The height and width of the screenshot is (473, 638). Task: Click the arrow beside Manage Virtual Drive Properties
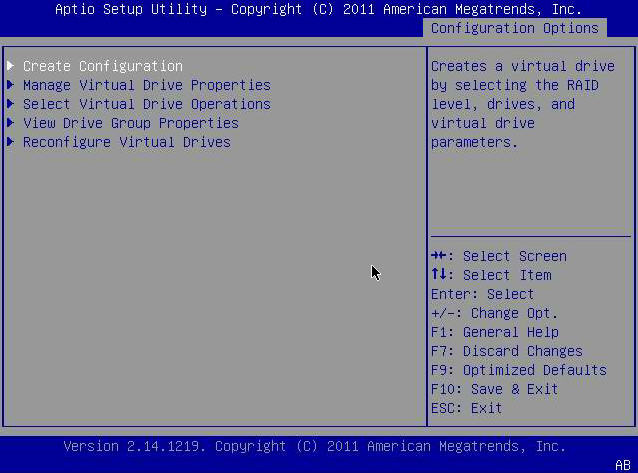coord(11,85)
